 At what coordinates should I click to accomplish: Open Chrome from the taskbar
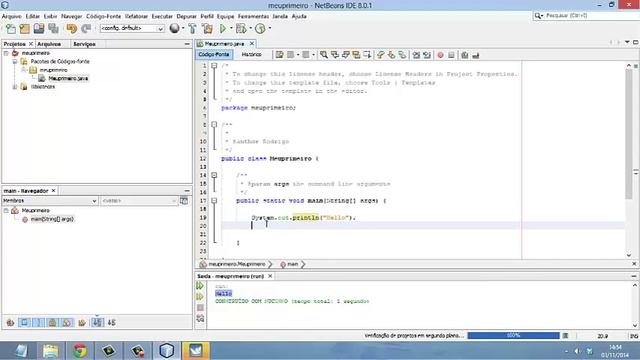click(80, 351)
